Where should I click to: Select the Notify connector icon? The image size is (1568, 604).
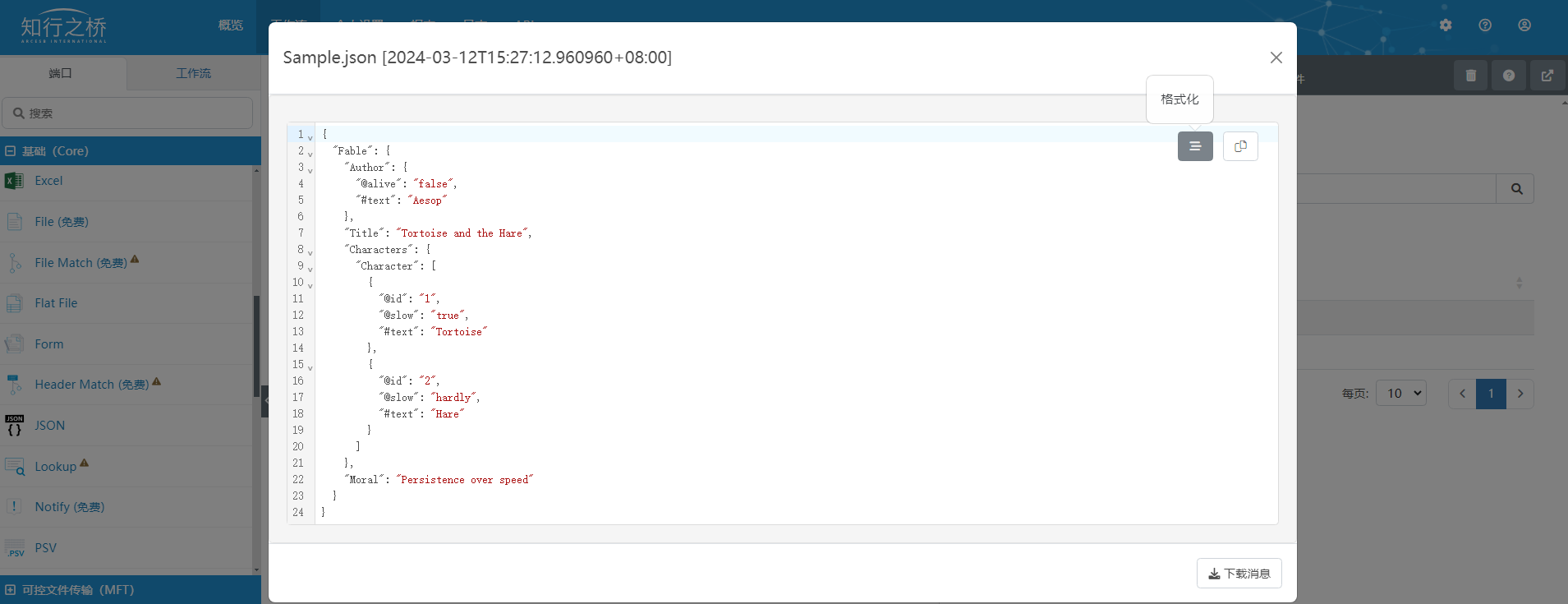(x=14, y=507)
